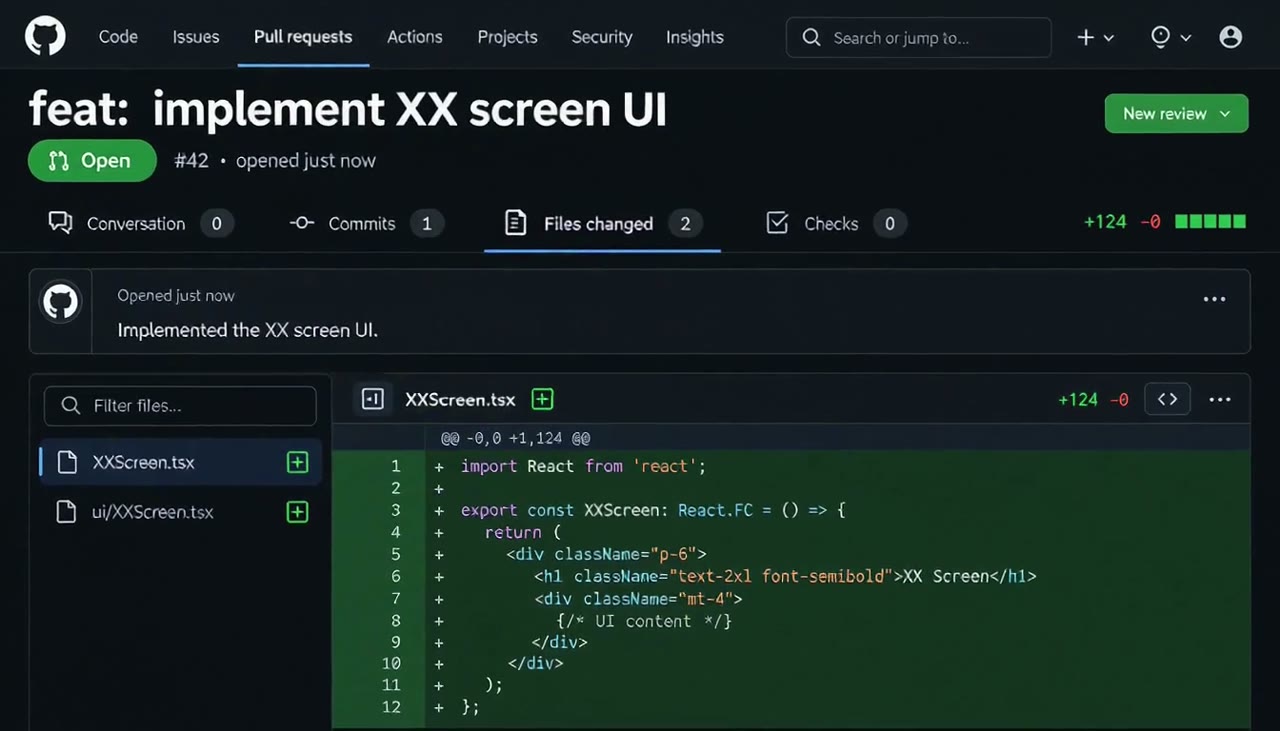Click the green diffstat blocks indicator

point(1210,222)
